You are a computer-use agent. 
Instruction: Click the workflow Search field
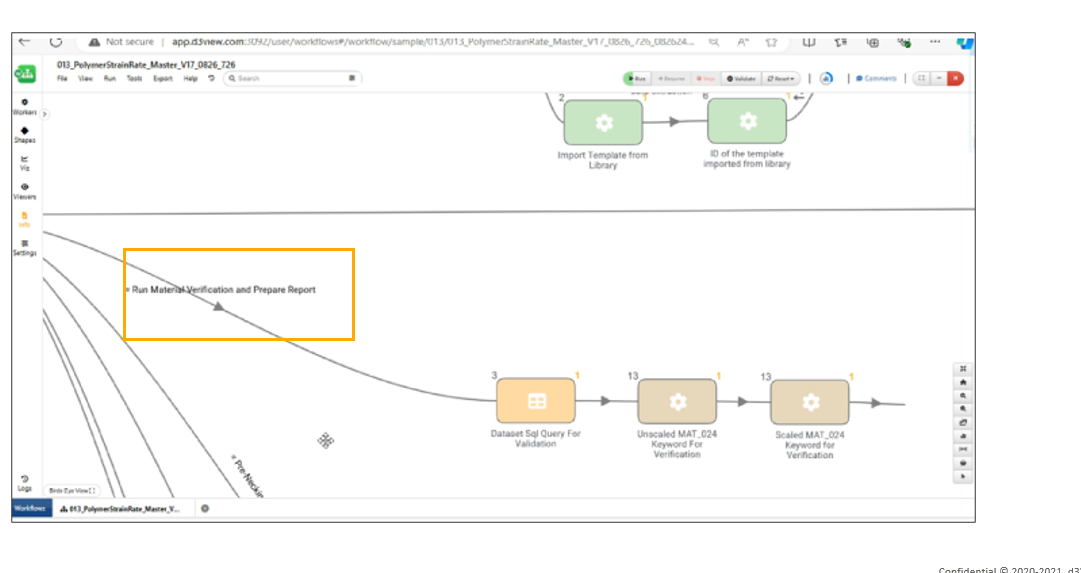click(x=292, y=79)
